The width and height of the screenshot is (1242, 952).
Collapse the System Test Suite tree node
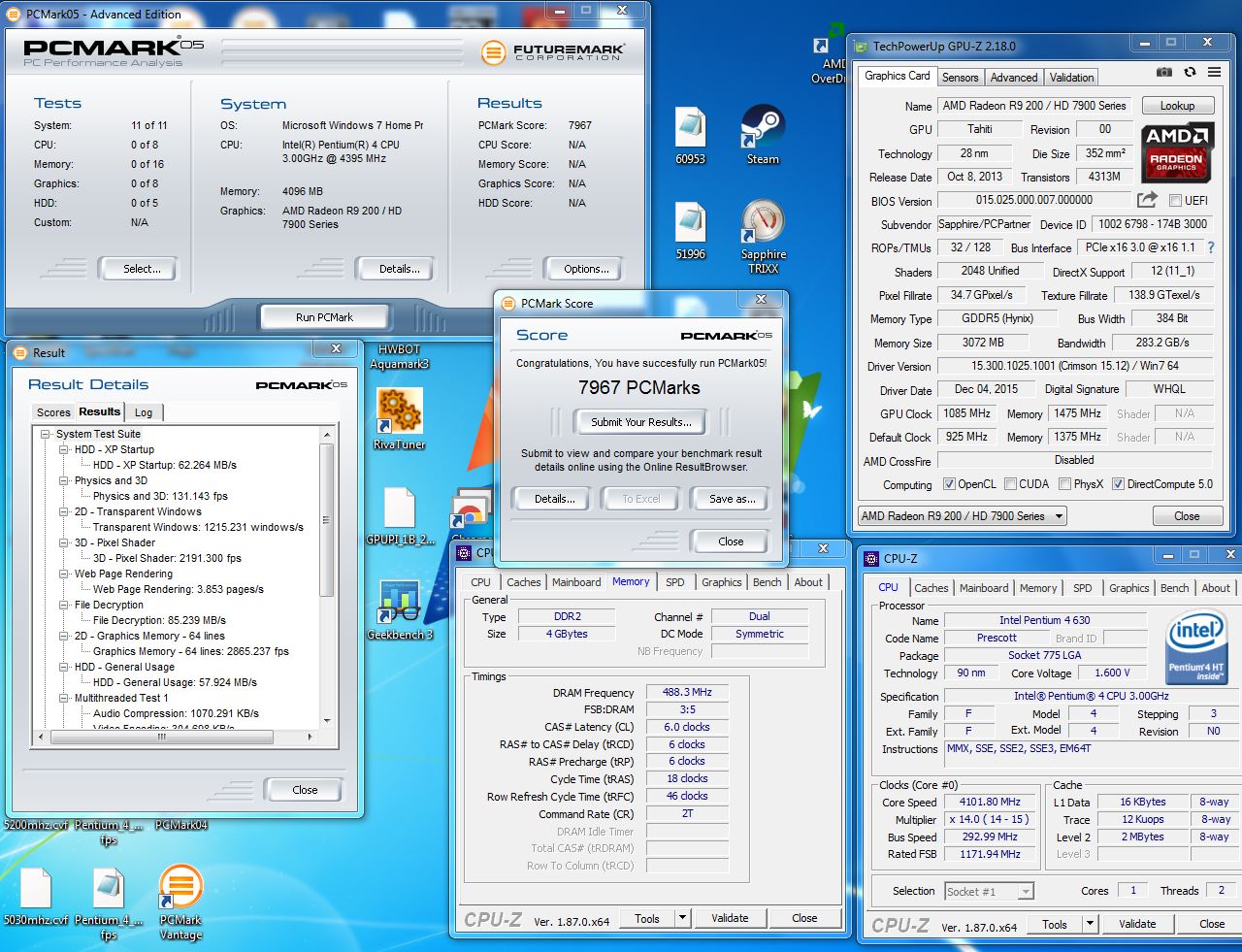pos(45,435)
